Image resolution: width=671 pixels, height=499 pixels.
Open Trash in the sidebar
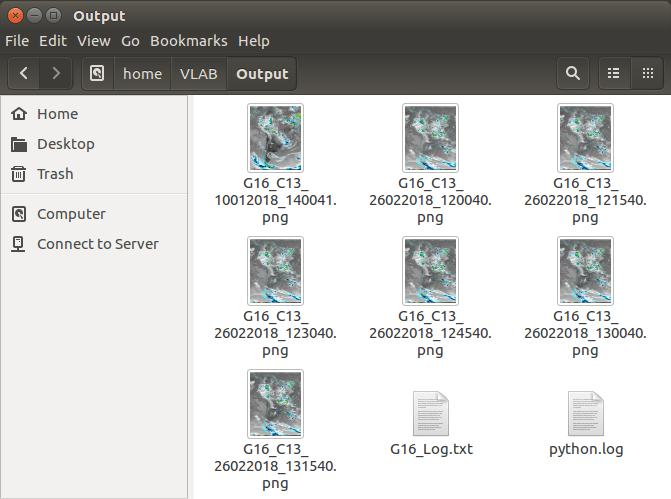pos(55,174)
